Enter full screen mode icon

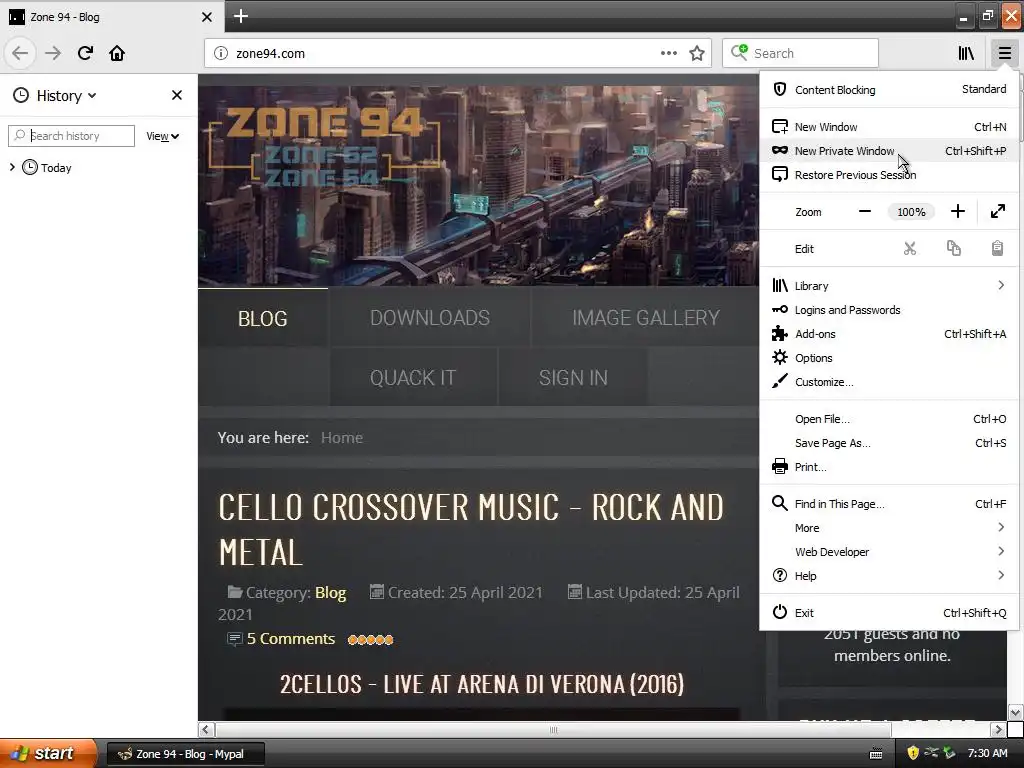click(998, 212)
